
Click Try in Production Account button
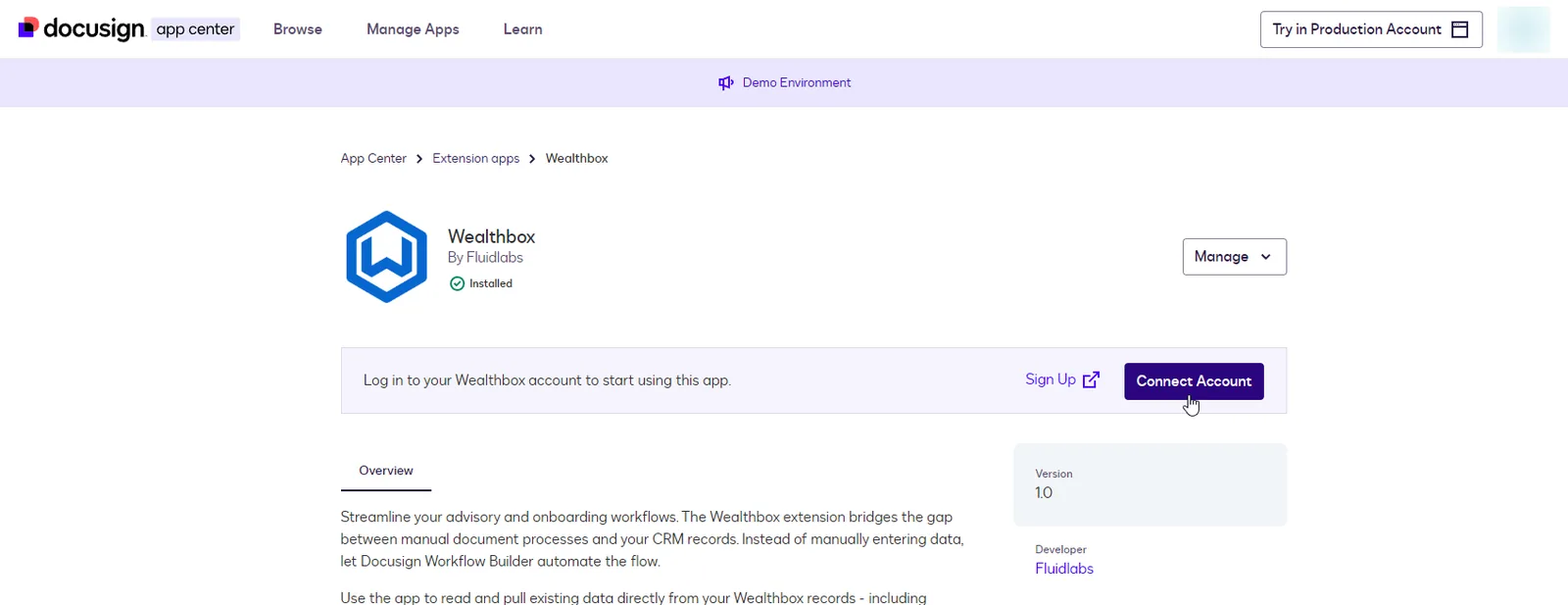coord(1371,29)
